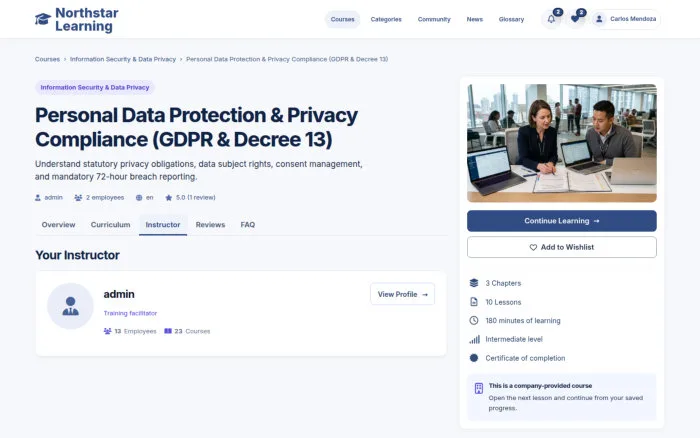Click the star rating icon
This screenshot has height=438, width=700.
click(168, 198)
